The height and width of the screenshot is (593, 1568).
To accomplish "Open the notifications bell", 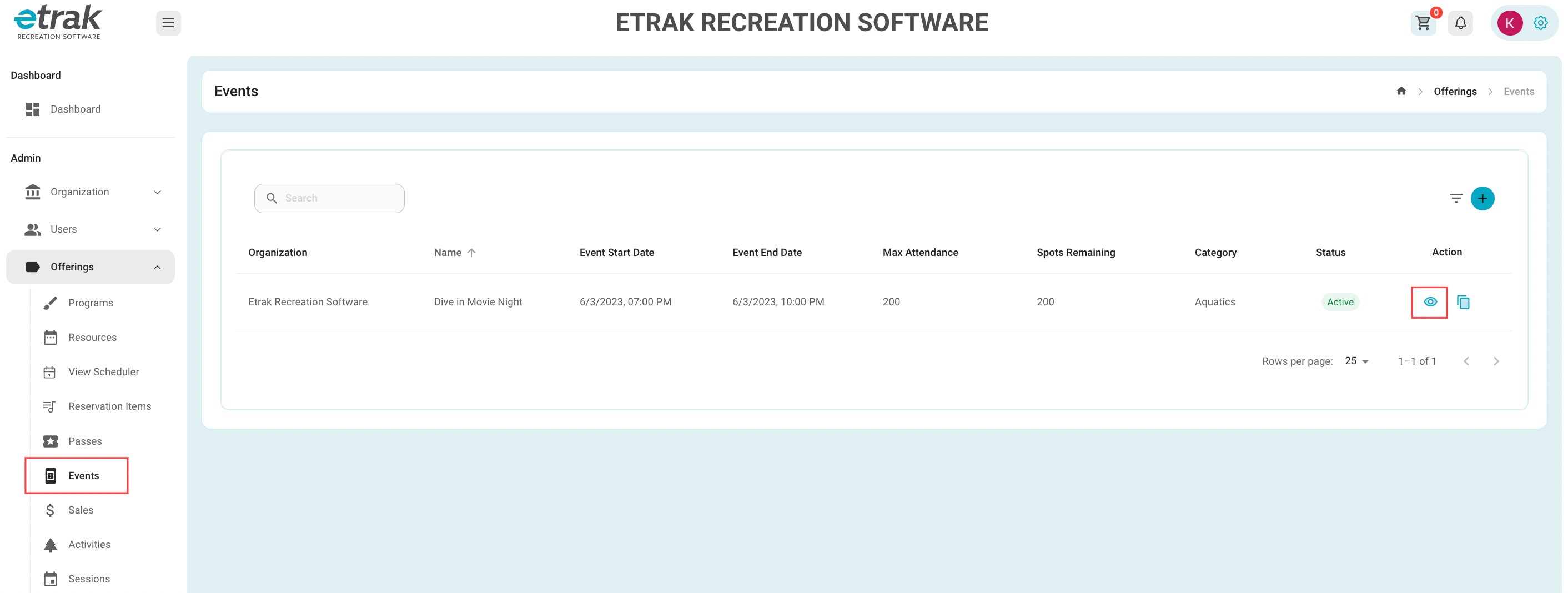I will coord(1460,23).
